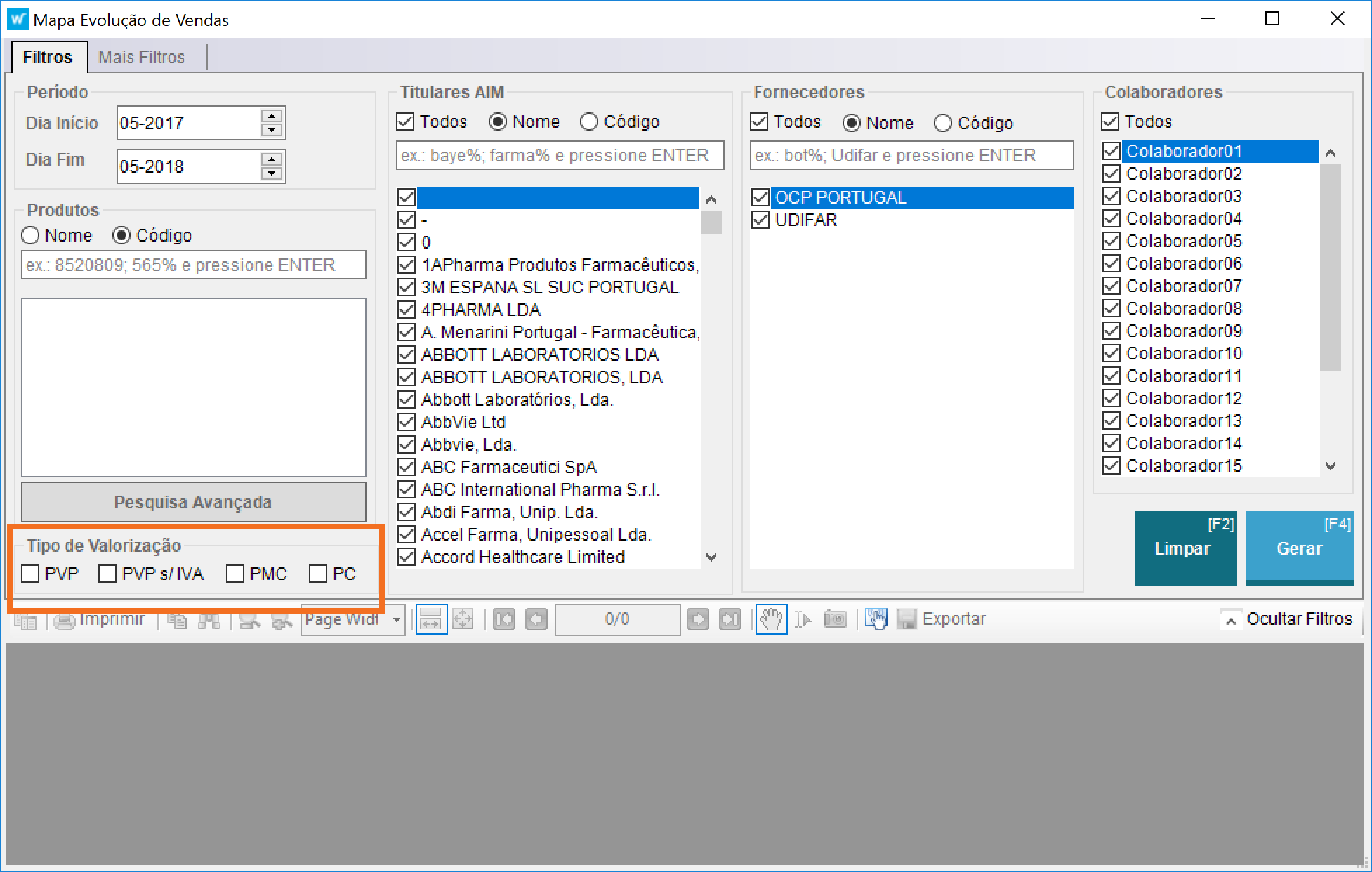Click the snapshot camera icon
The width and height of the screenshot is (1372, 872).
(835, 619)
